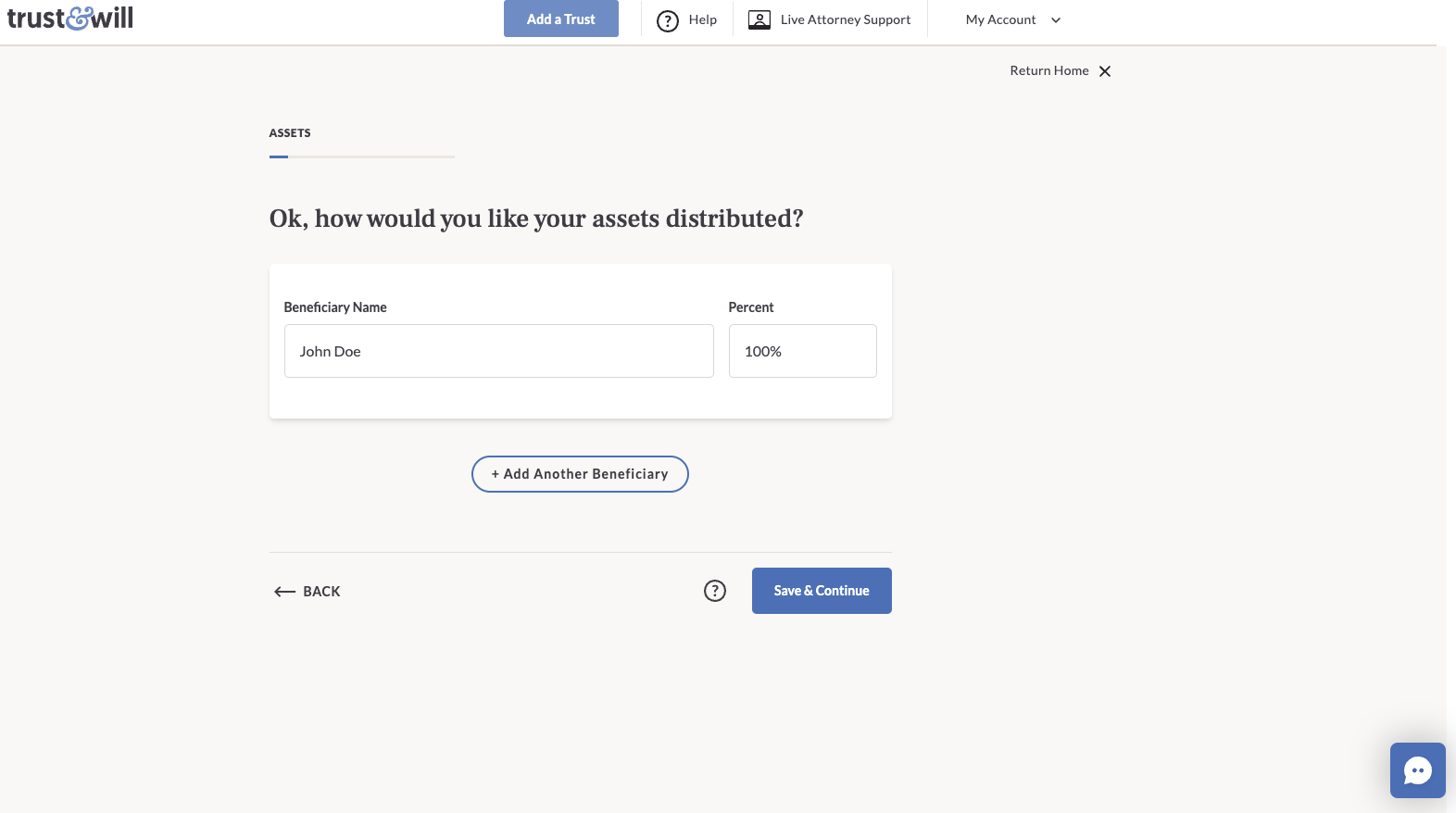
Task: Click the trust&will logo
Action: (70, 19)
